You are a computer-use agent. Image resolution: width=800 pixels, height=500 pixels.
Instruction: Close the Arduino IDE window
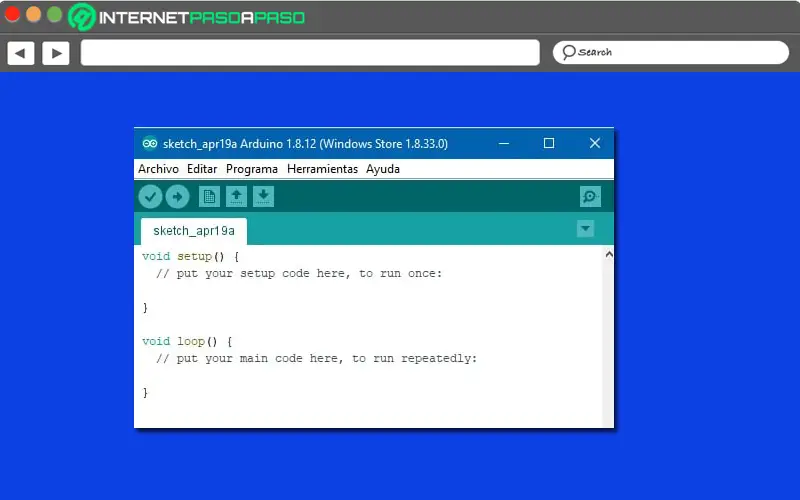[595, 143]
